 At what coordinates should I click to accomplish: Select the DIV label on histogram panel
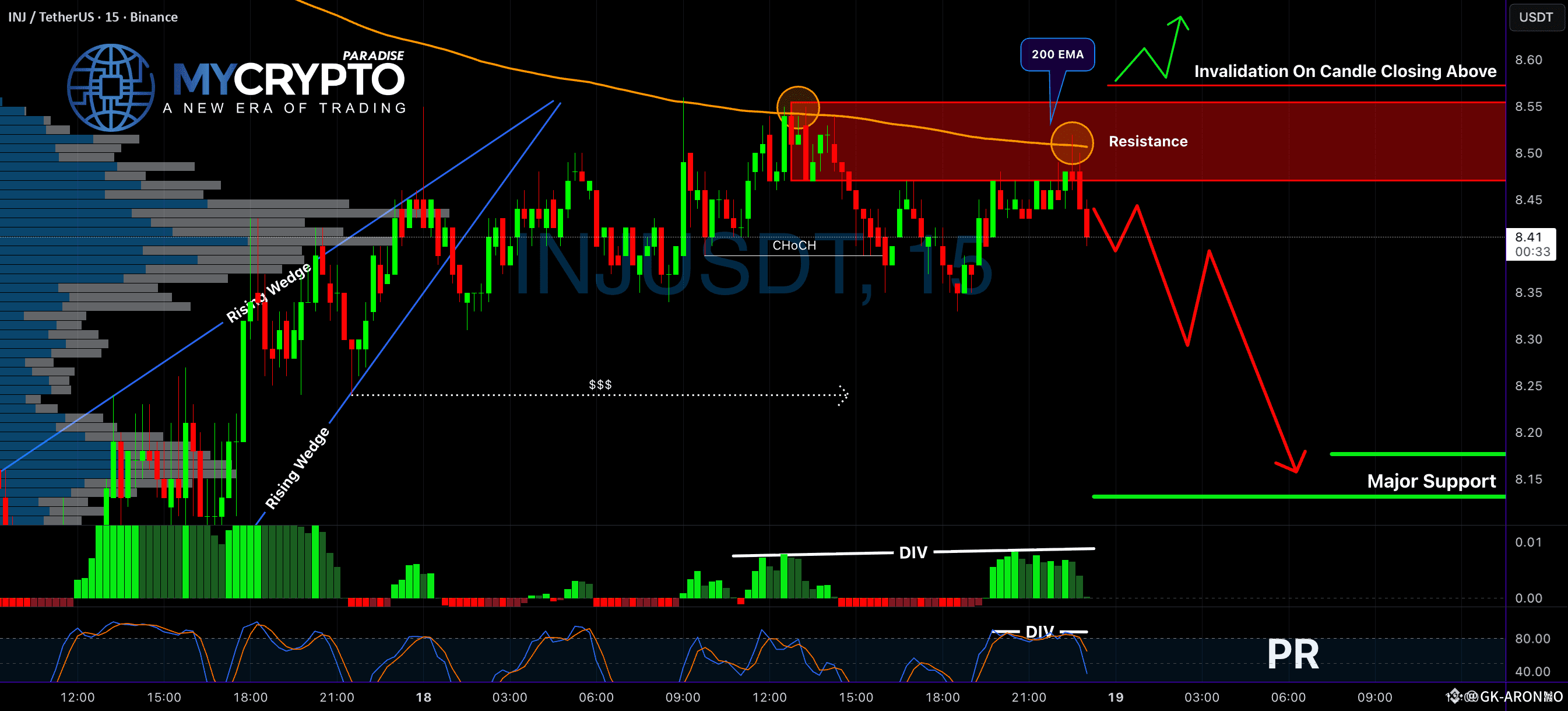(912, 552)
